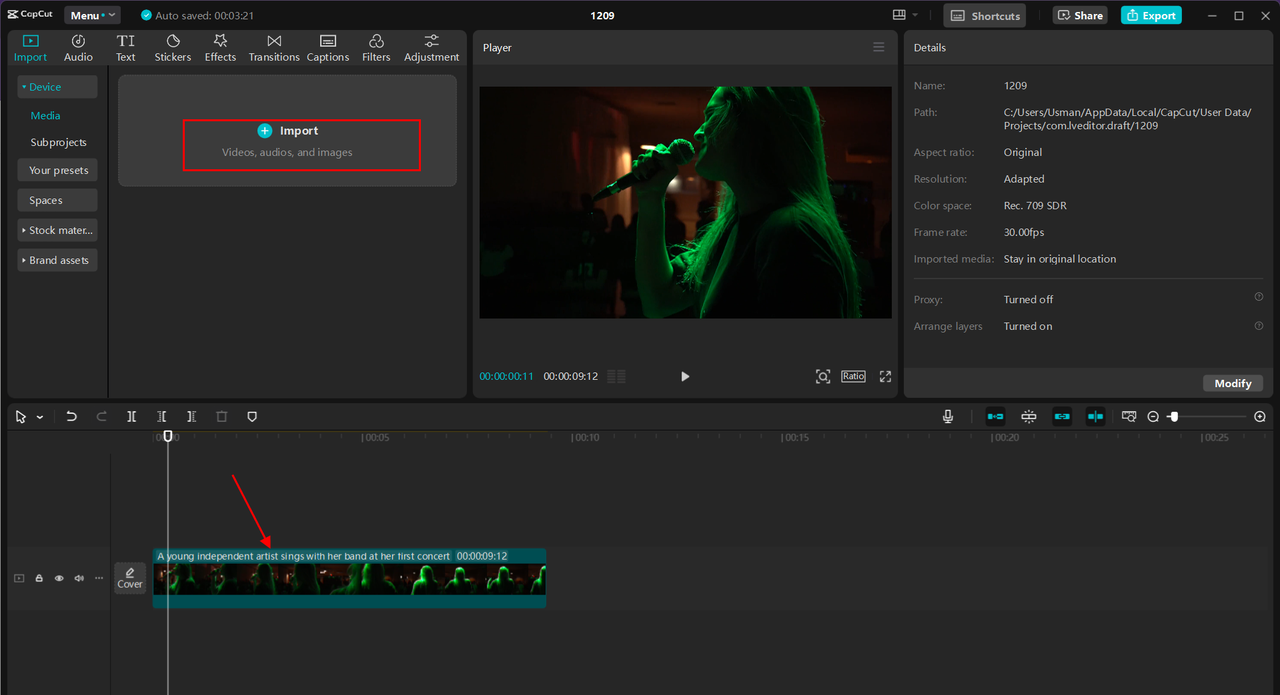Open the Player panel menu

tap(878, 47)
